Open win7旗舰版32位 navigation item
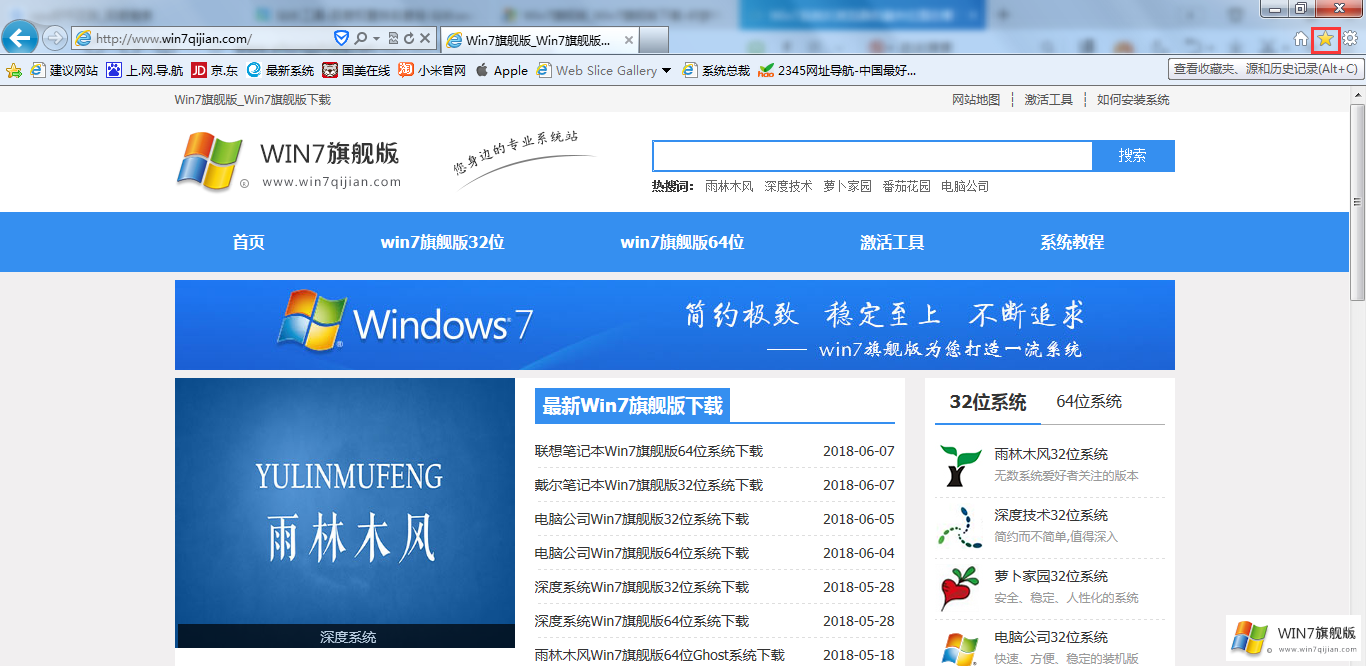 tap(442, 242)
